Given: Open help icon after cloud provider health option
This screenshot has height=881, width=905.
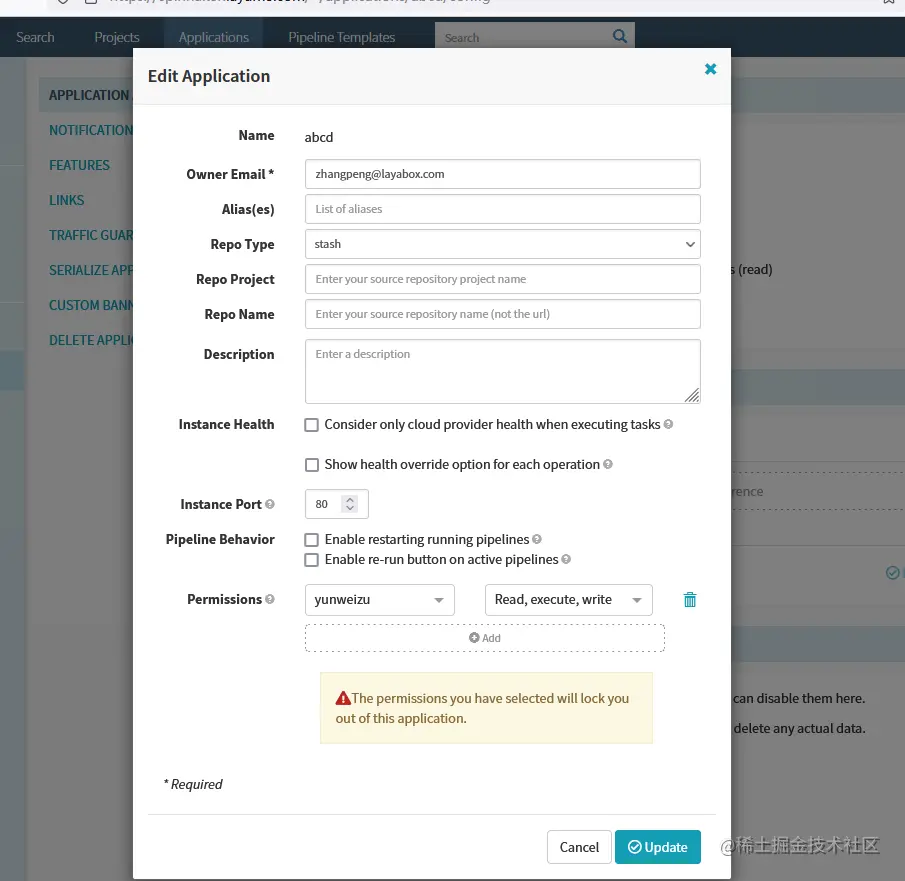Looking at the screenshot, I should [x=668, y=424].
